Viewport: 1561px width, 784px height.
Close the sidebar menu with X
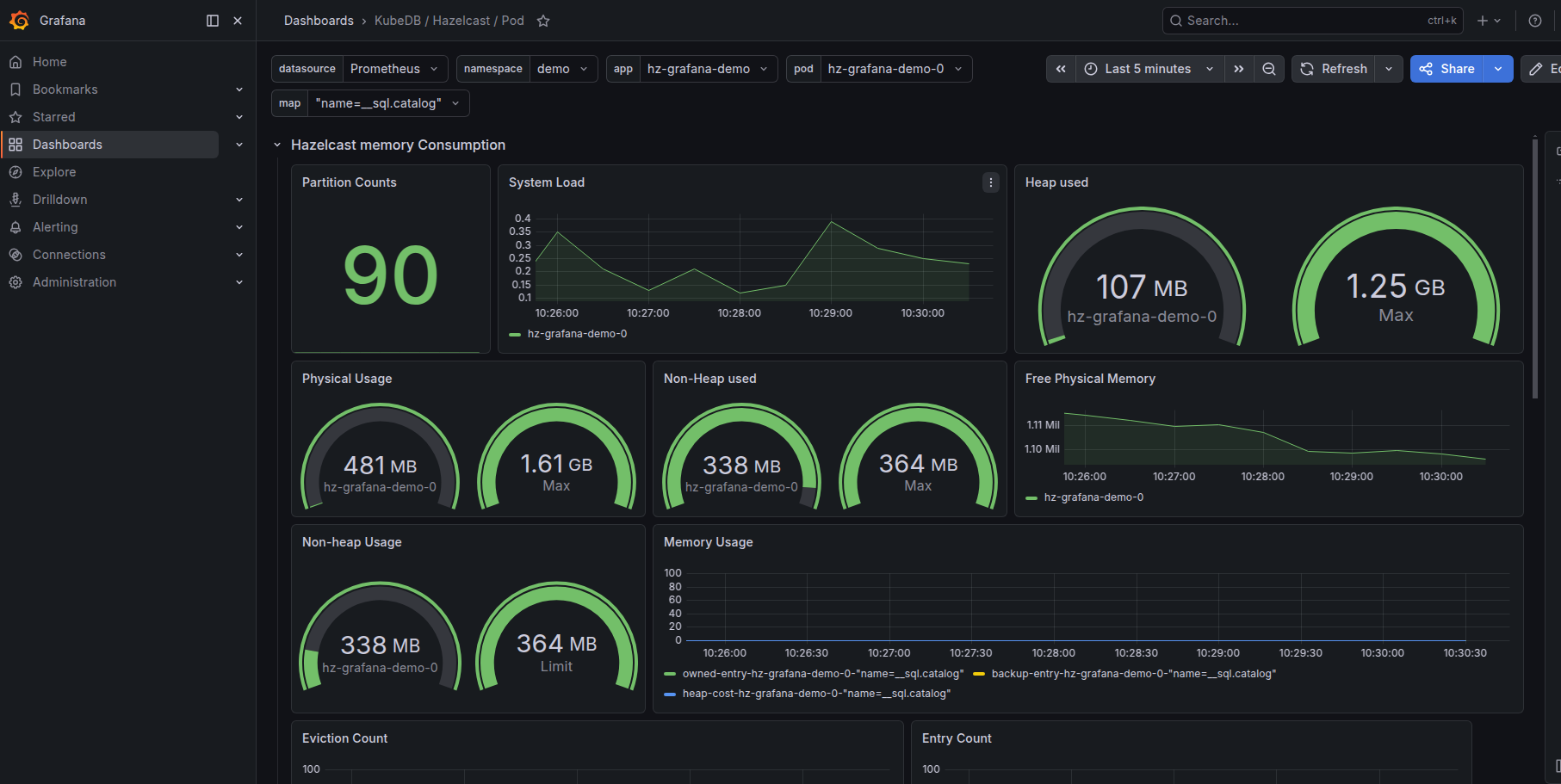(x=238, y=21)
